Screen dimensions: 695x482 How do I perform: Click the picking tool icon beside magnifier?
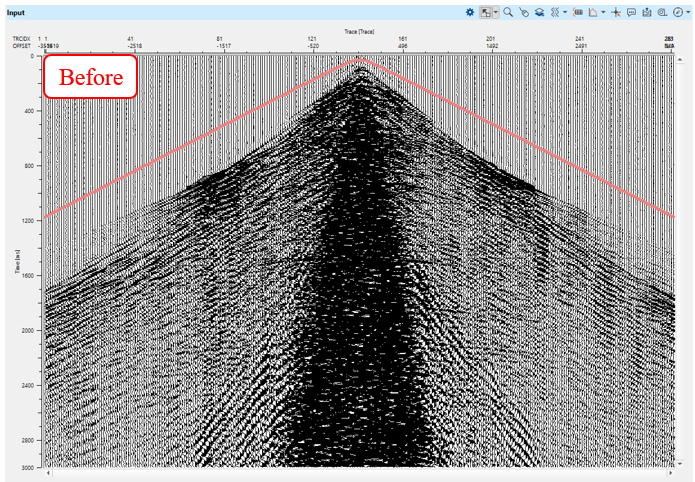pyautogui.click(x=524, y=12)
